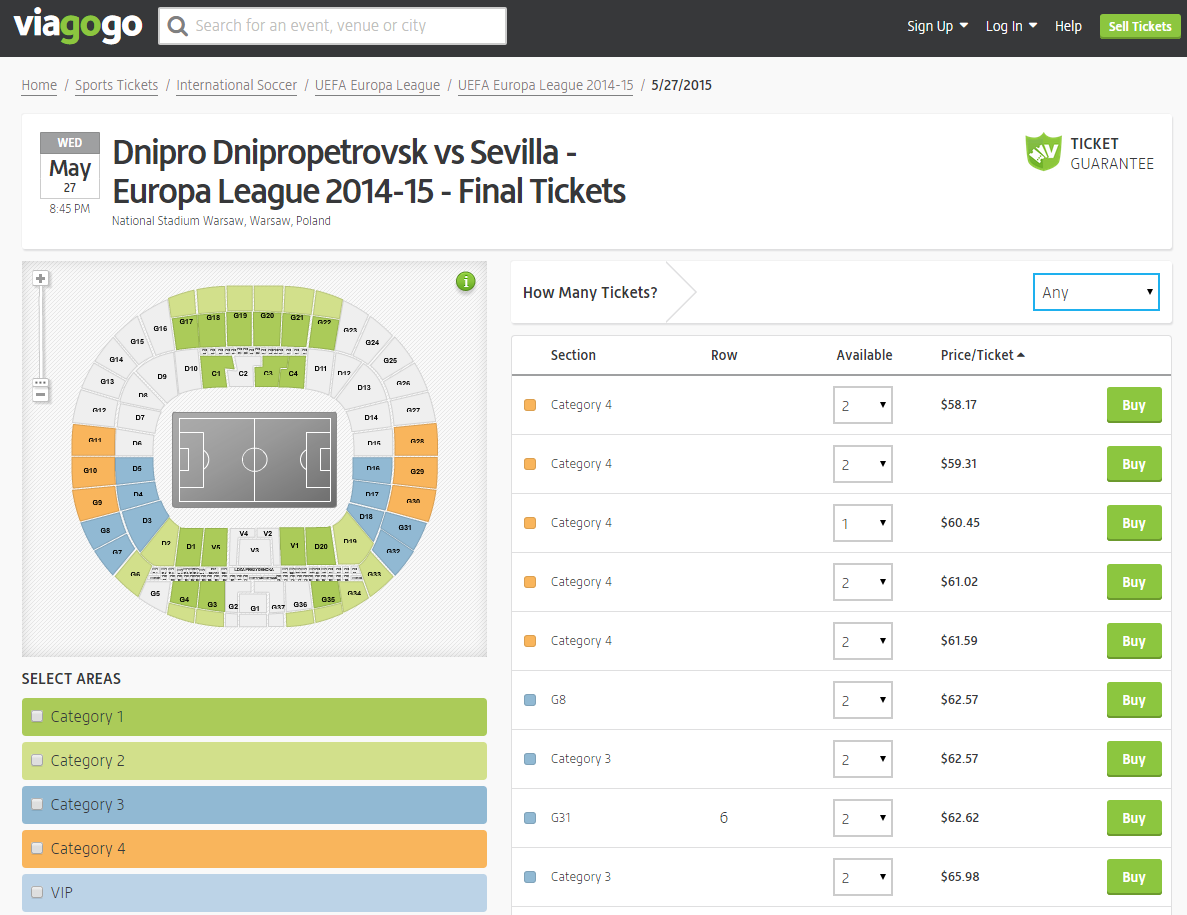Zoom out on the stadium map

41,395
